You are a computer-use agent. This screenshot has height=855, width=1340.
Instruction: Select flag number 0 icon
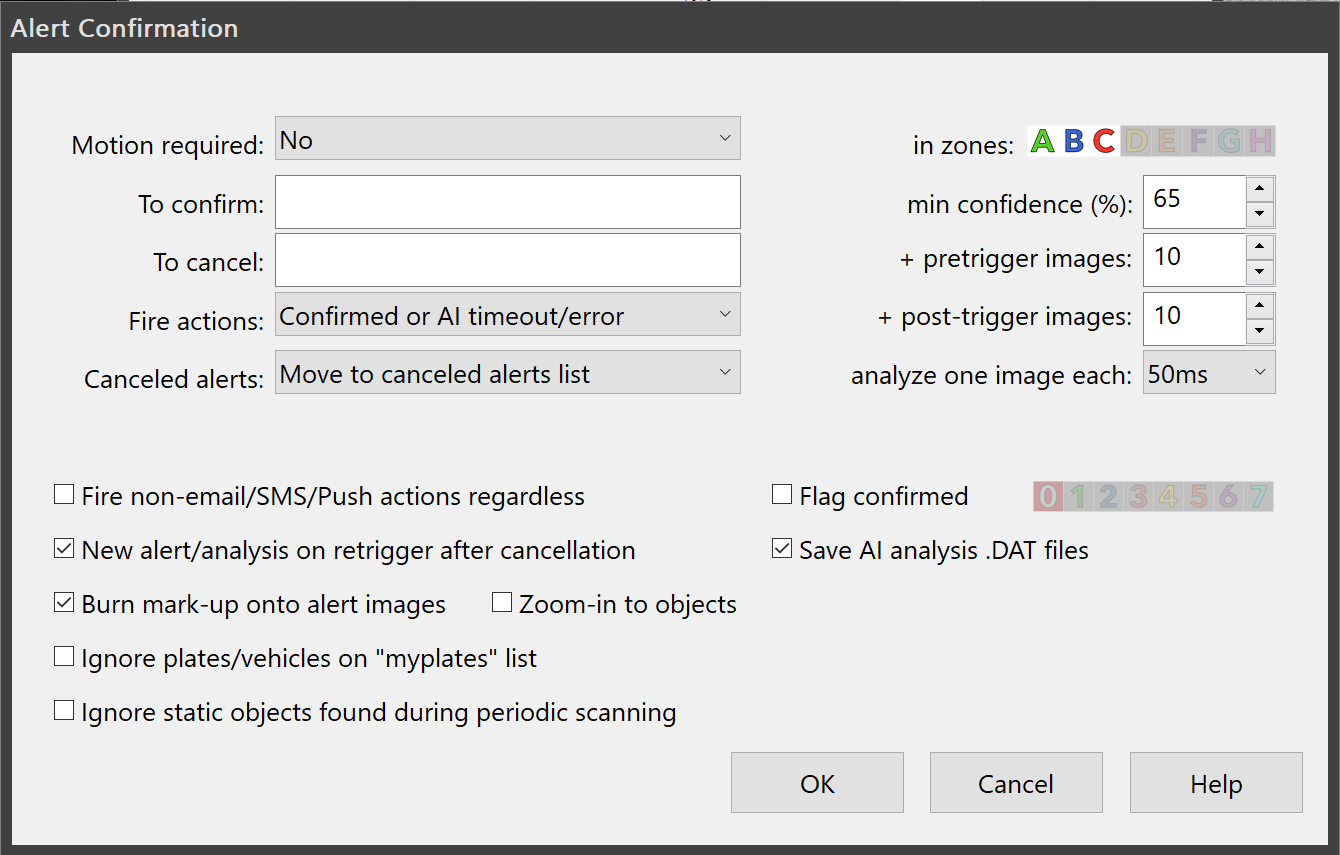1047,496
